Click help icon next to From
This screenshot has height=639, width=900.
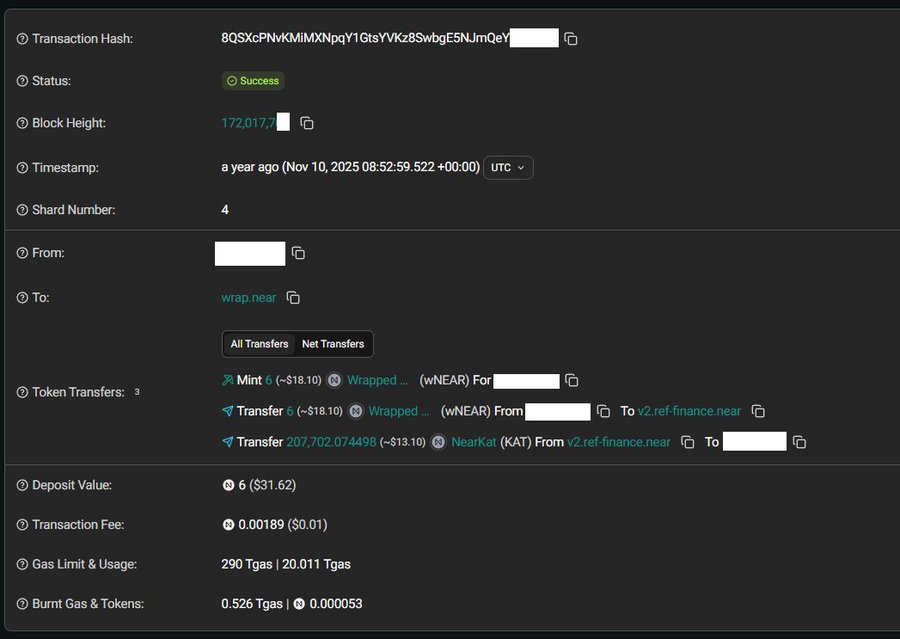[22, 253]
